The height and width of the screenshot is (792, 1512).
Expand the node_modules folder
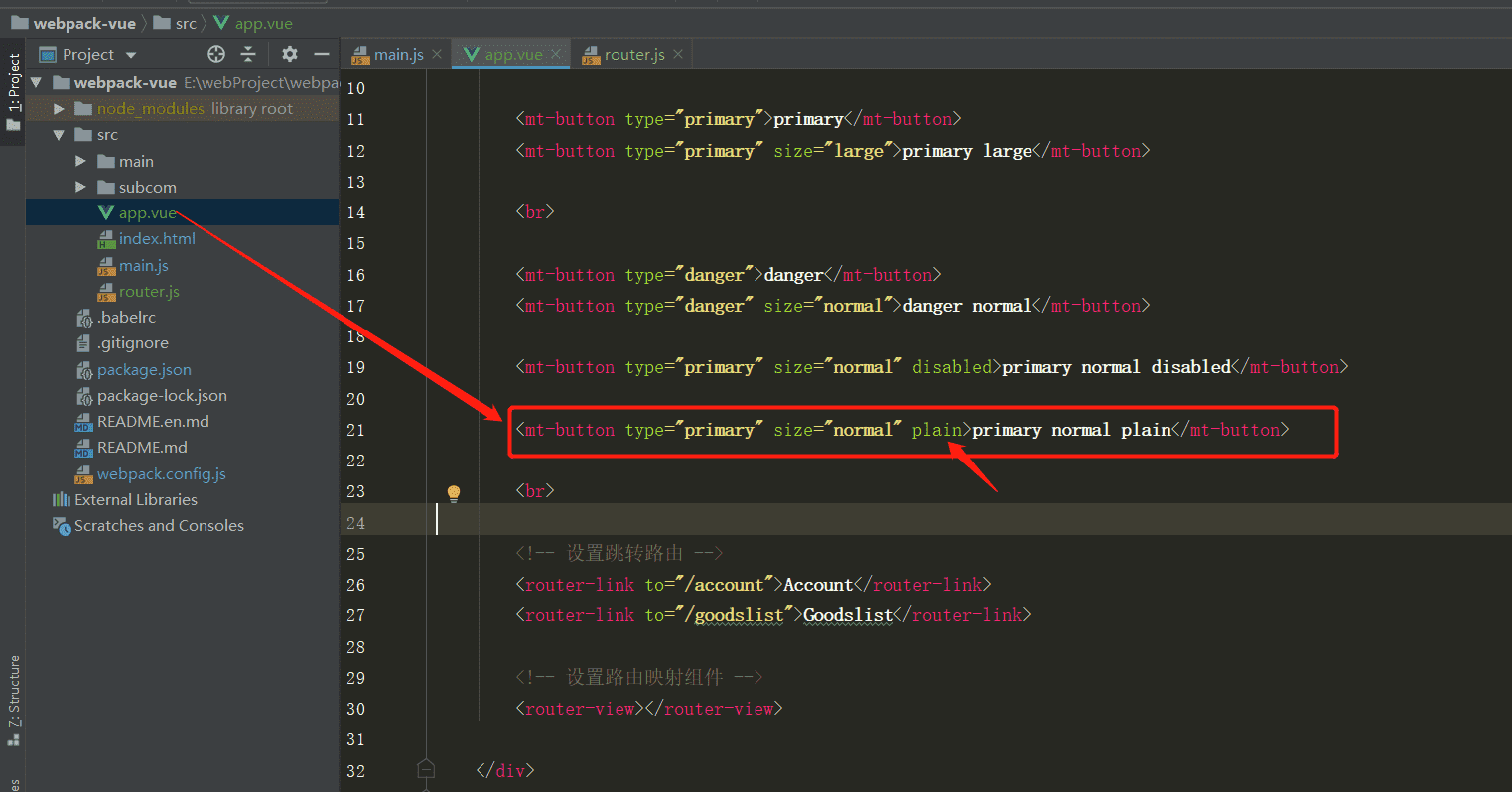[59, 108]
